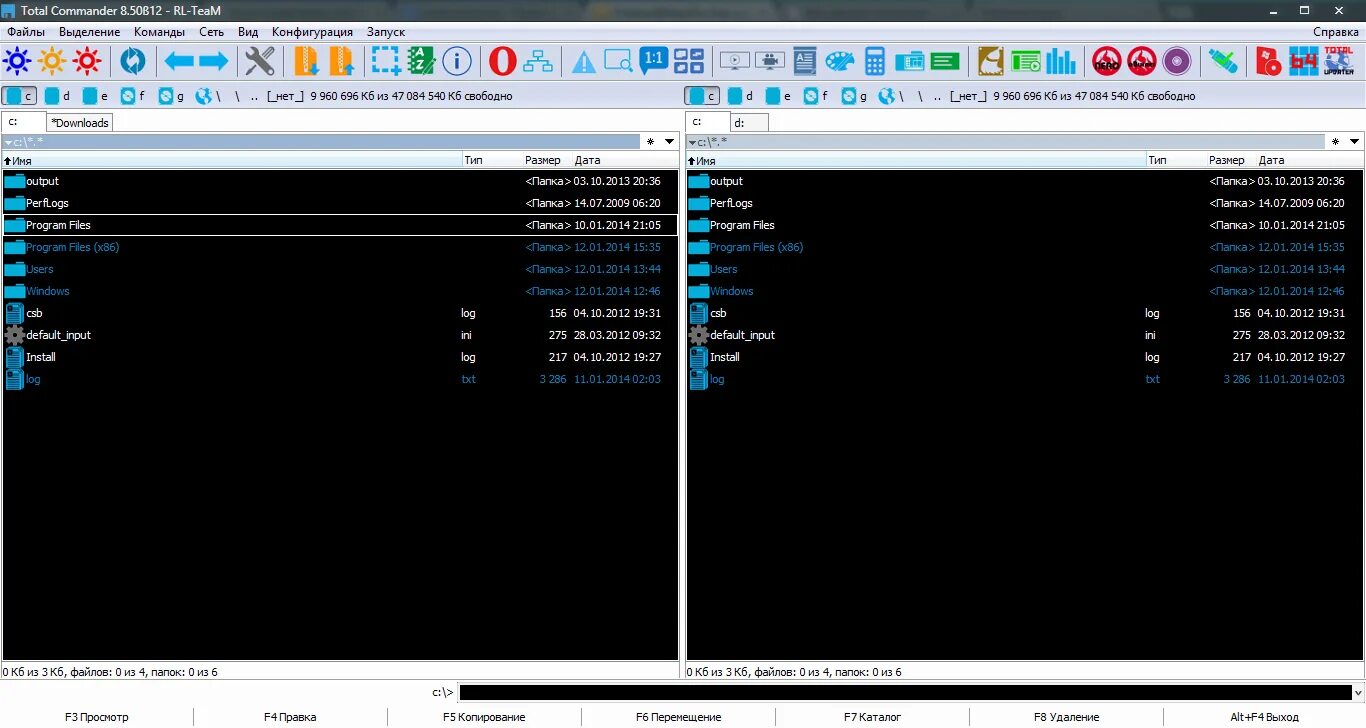1366x728 pixels.
Task: Select the Windows folder in left panel
Action: (x=340, y=291)
